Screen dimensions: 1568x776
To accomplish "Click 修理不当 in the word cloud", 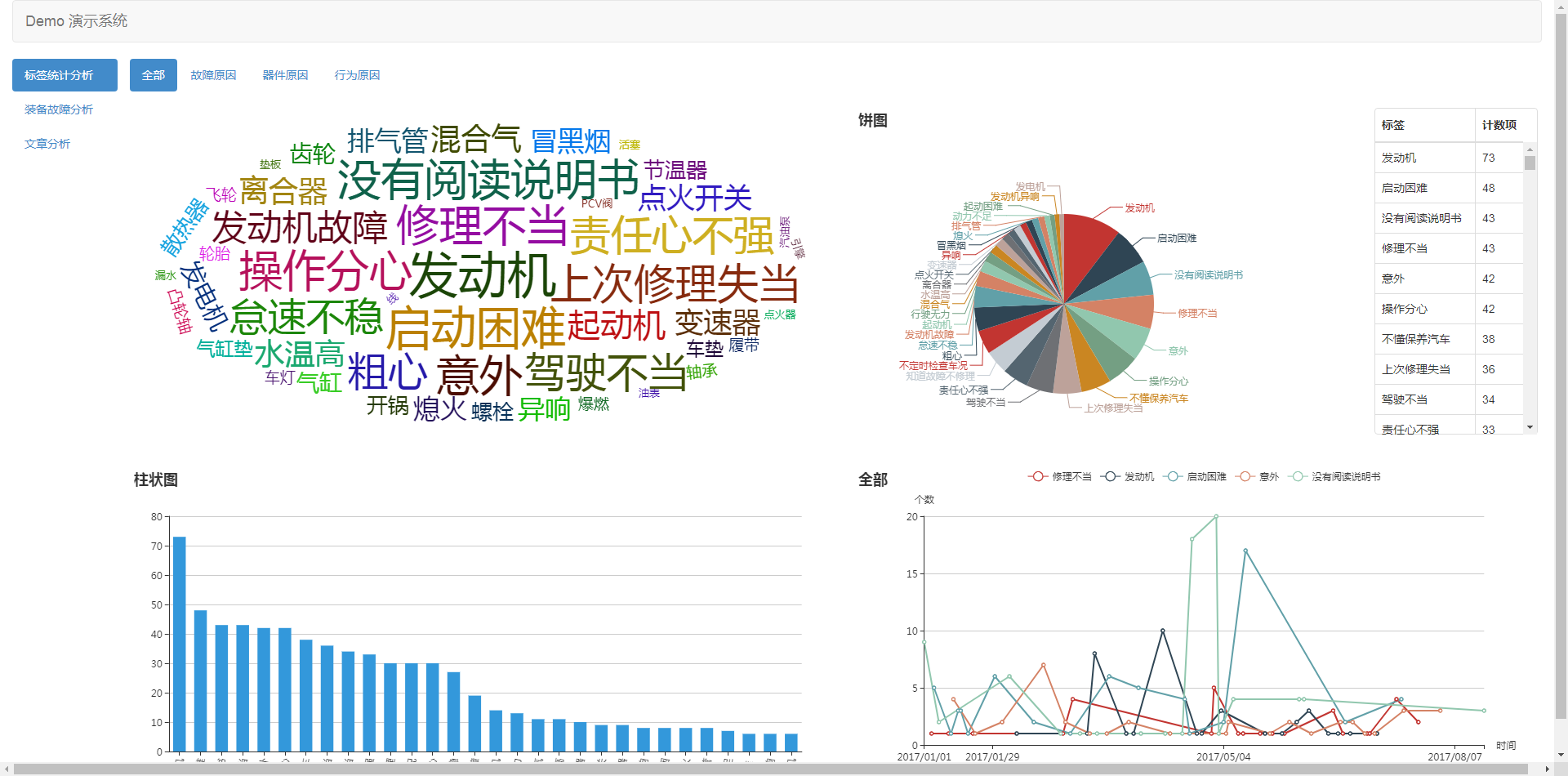I will pyautogui.click(x=482, y=225).
